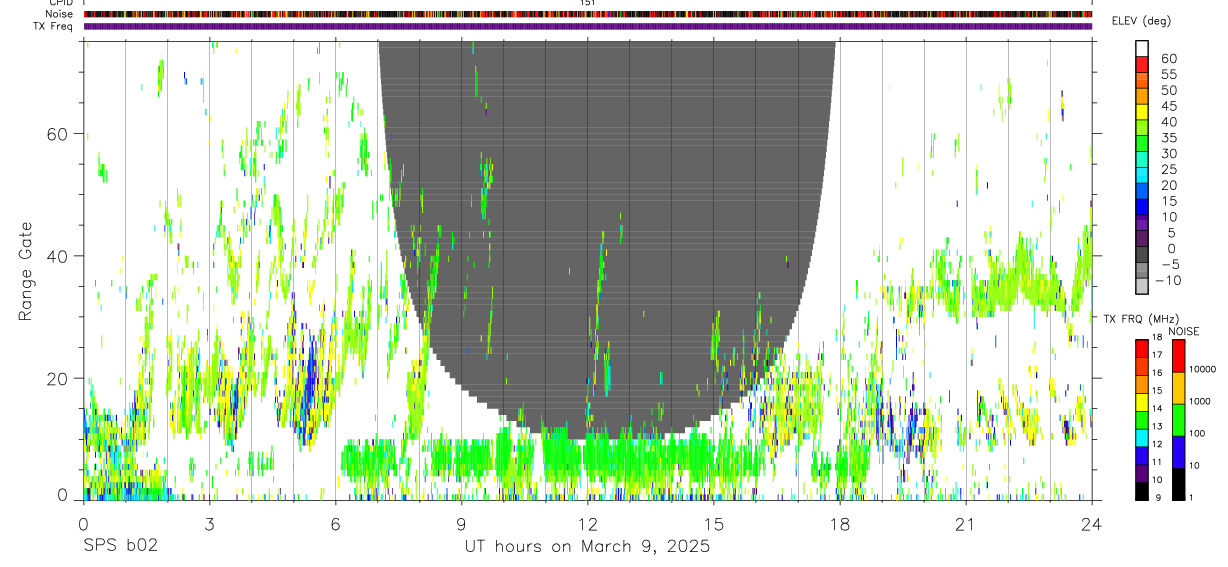Click the '35' elevation colorbar label

[x=1168, y=138]
